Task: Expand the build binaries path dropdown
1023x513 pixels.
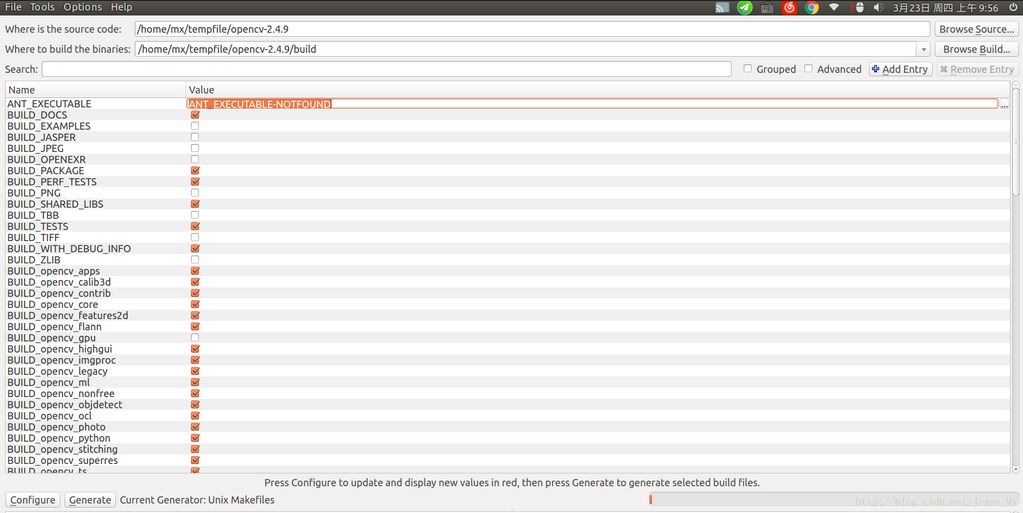Action: tap(923, 49)
